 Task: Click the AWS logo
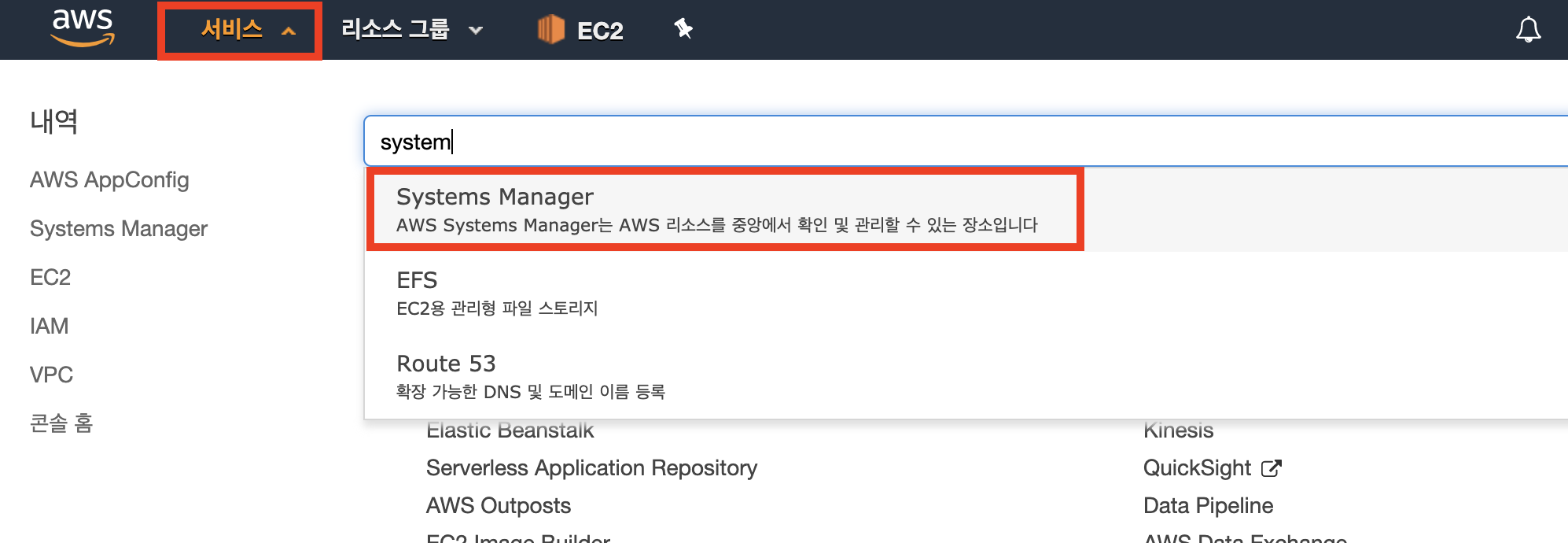pos(83,28)
